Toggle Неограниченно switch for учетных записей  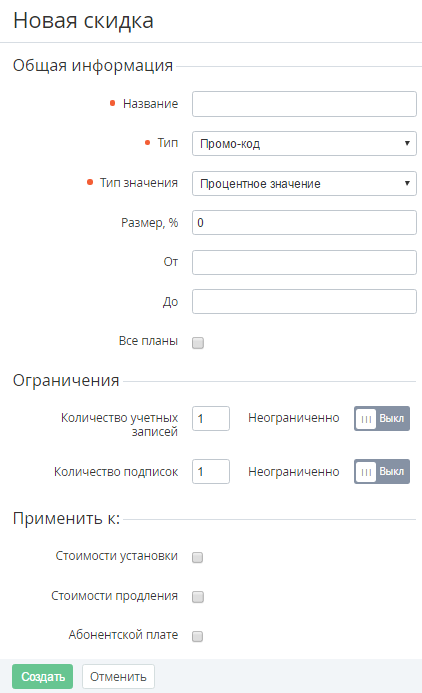click(x=382, y=418)
